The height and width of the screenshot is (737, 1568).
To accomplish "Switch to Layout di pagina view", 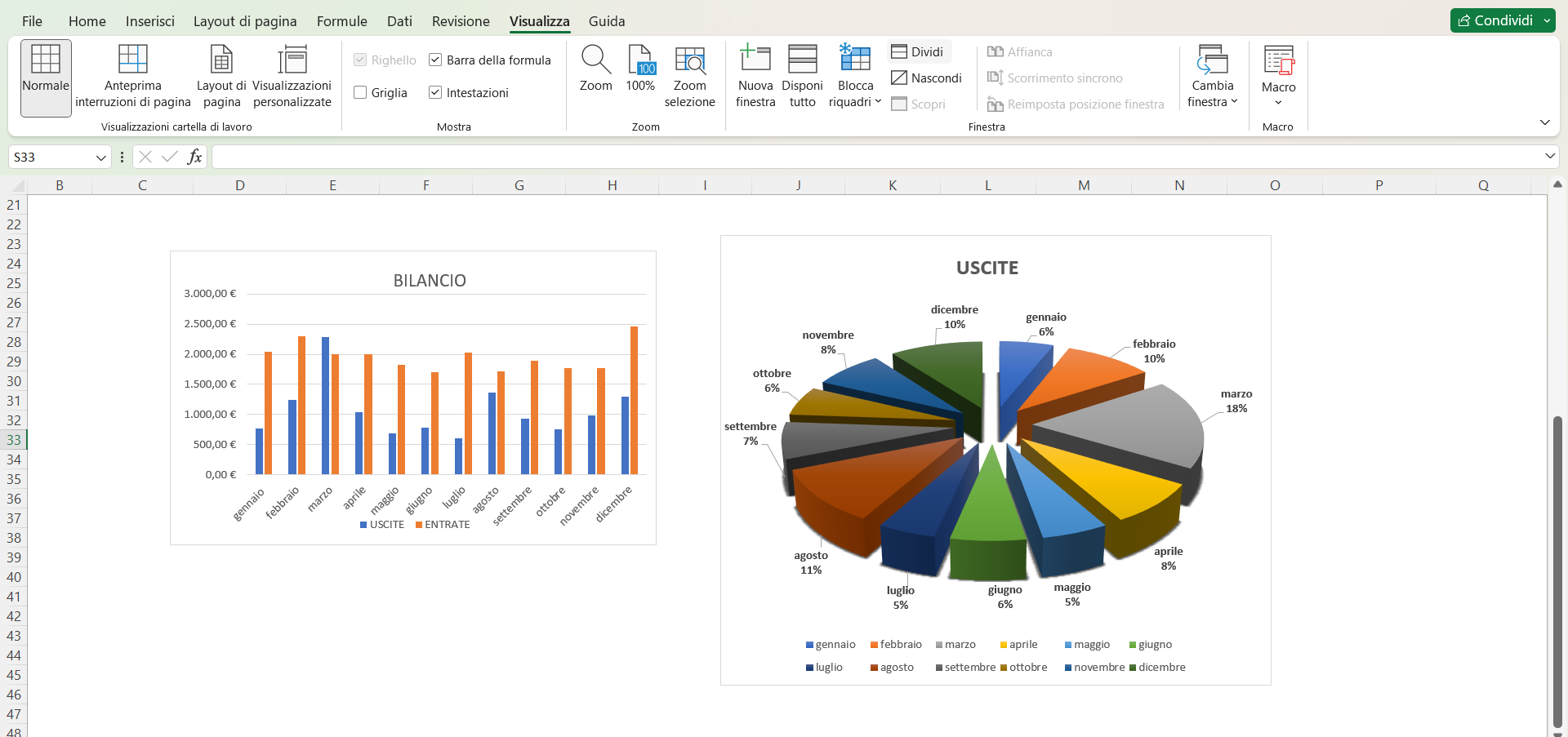I will click(x=221, y=61).
